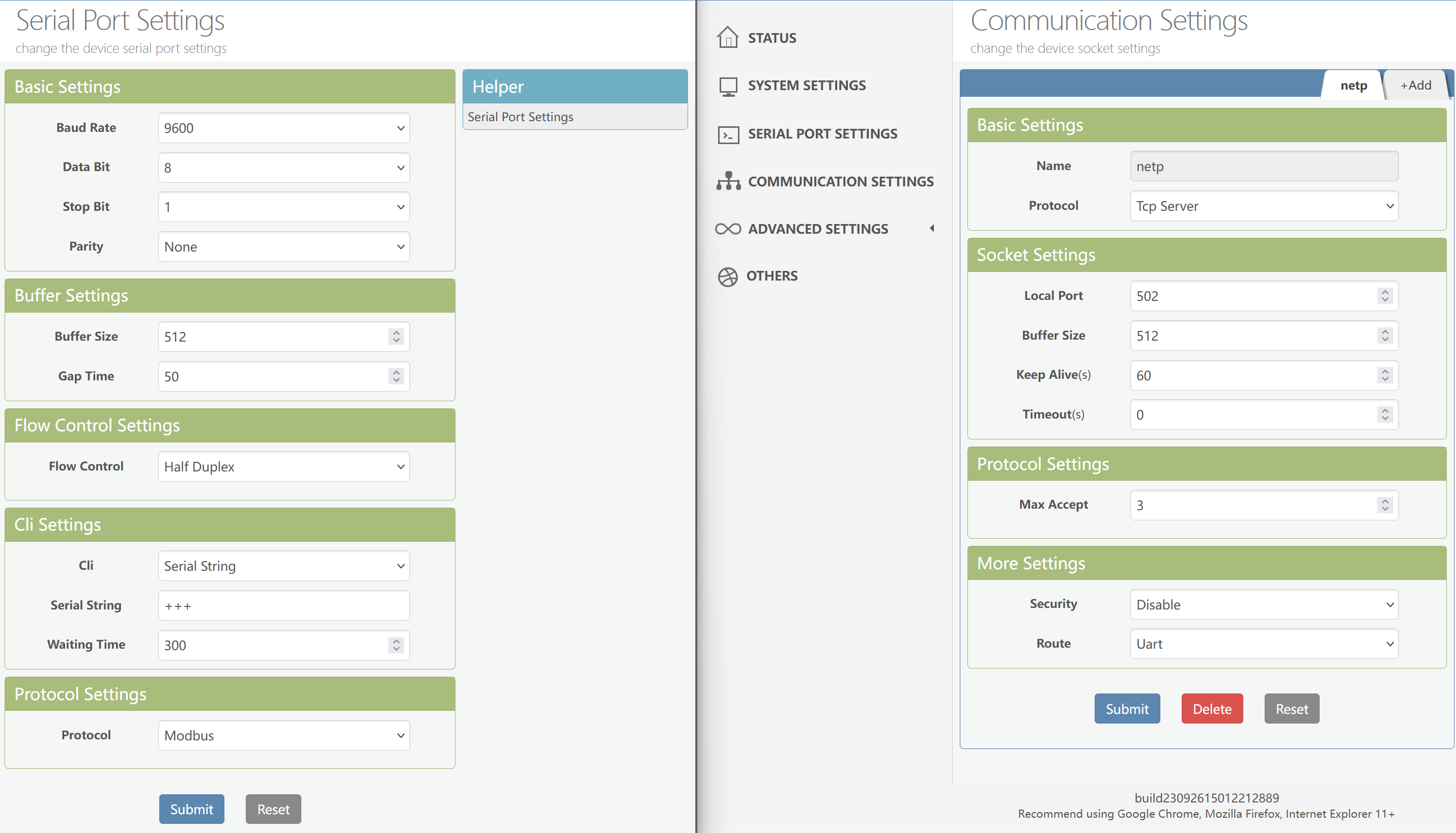Click the Communication Settings Reset button
Screen dimensions: 1456x833
click(1291, 708)
